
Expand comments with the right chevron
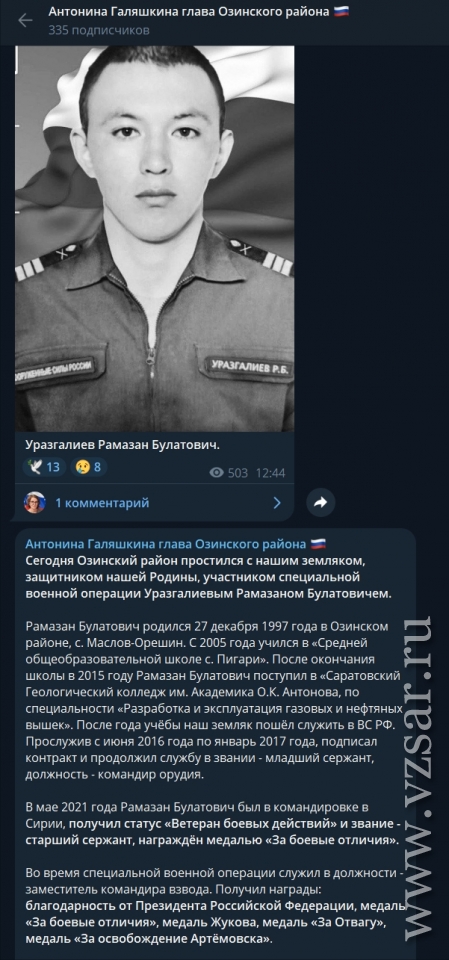point(277,503)
